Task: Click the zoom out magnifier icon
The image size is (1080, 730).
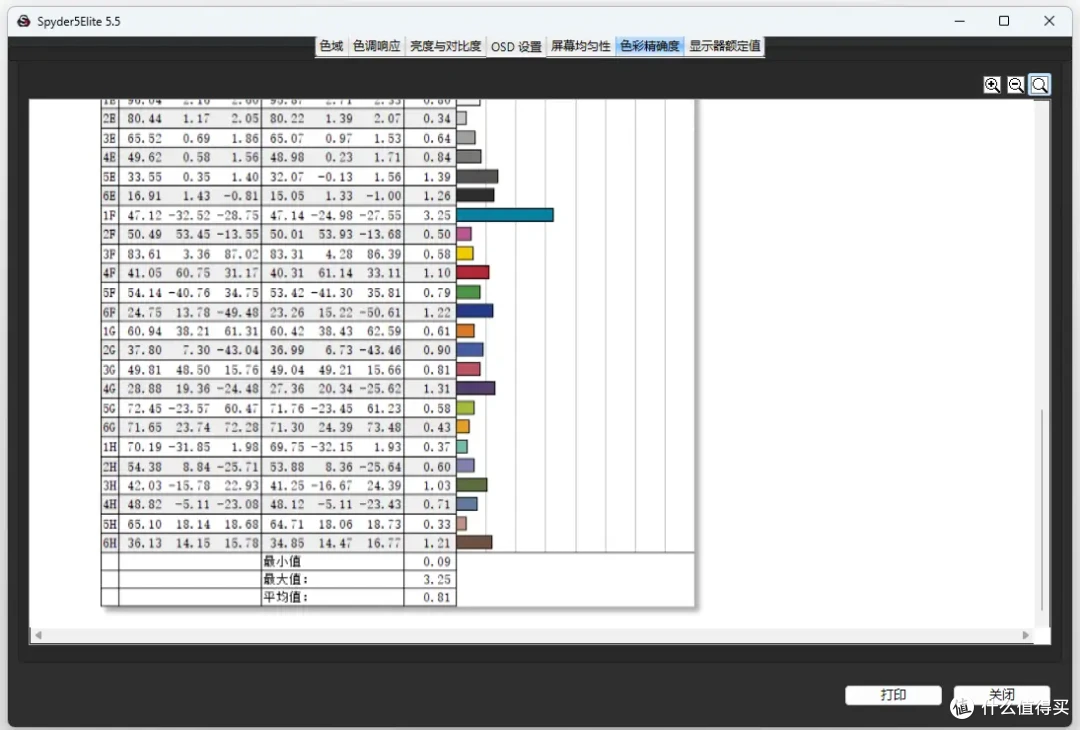Action: pos(1016,85)
